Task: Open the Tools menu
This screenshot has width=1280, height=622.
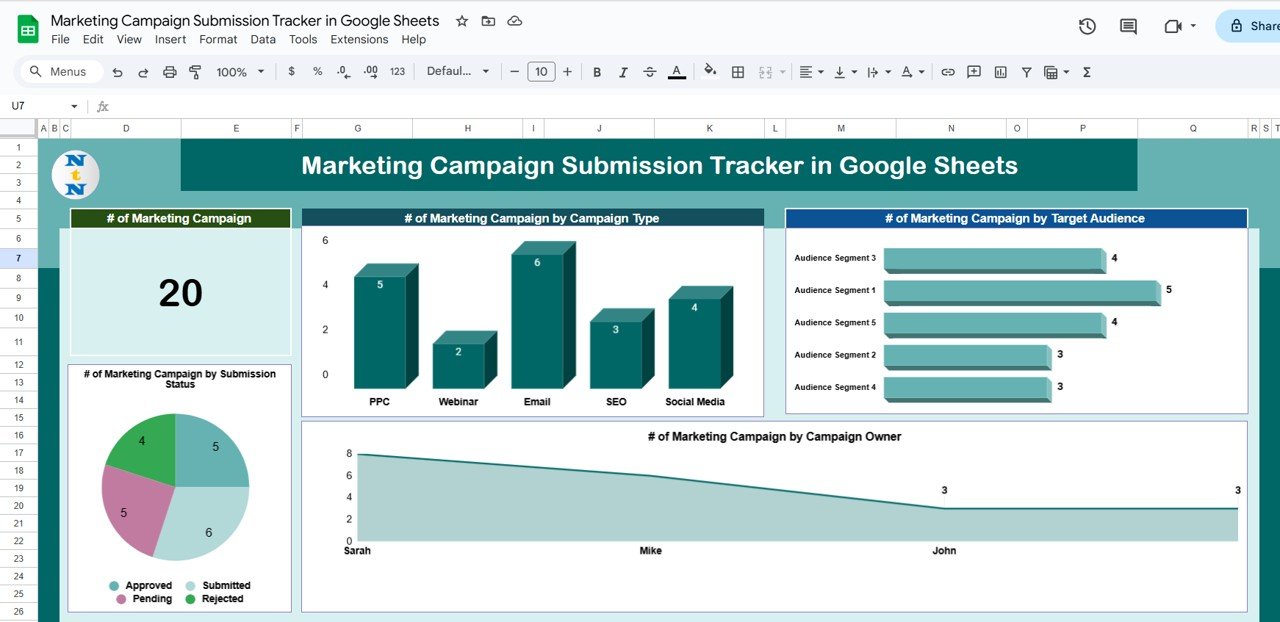Action: (x=303, y=40)
